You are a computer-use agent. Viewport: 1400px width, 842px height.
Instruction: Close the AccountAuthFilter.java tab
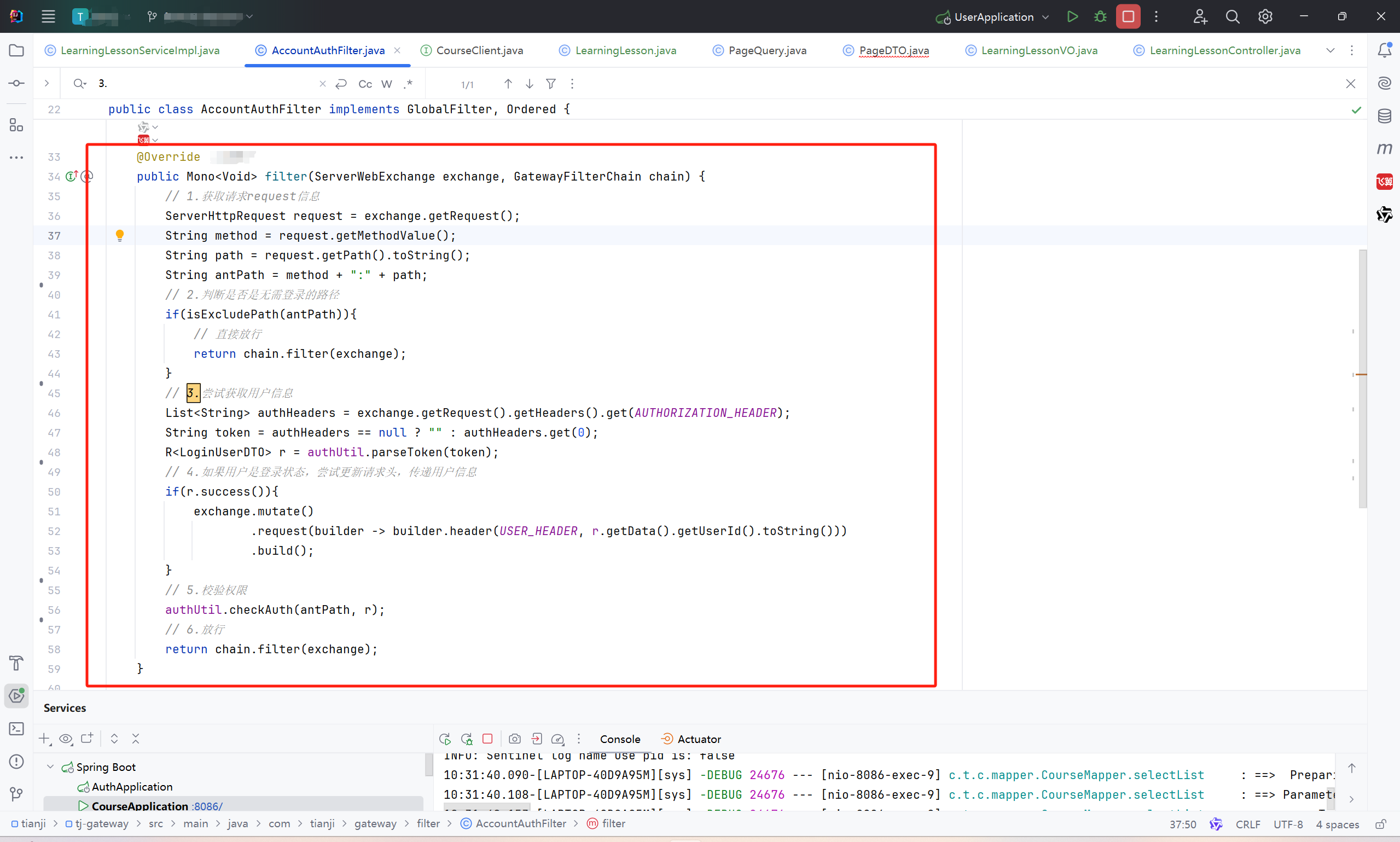click(x=397, y=50)
